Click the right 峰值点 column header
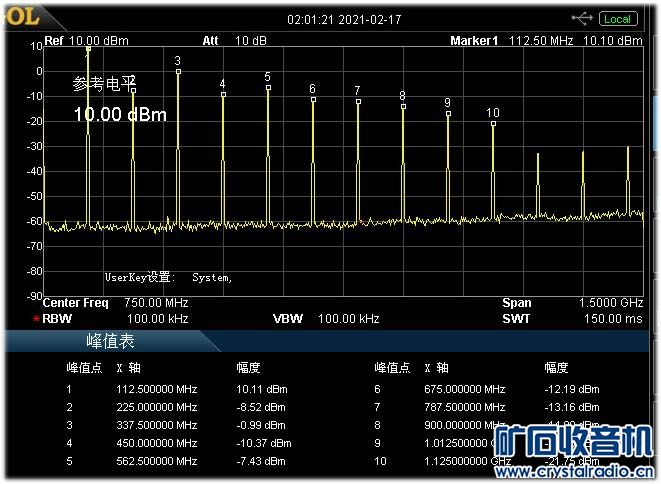 (x=392, y=368)
